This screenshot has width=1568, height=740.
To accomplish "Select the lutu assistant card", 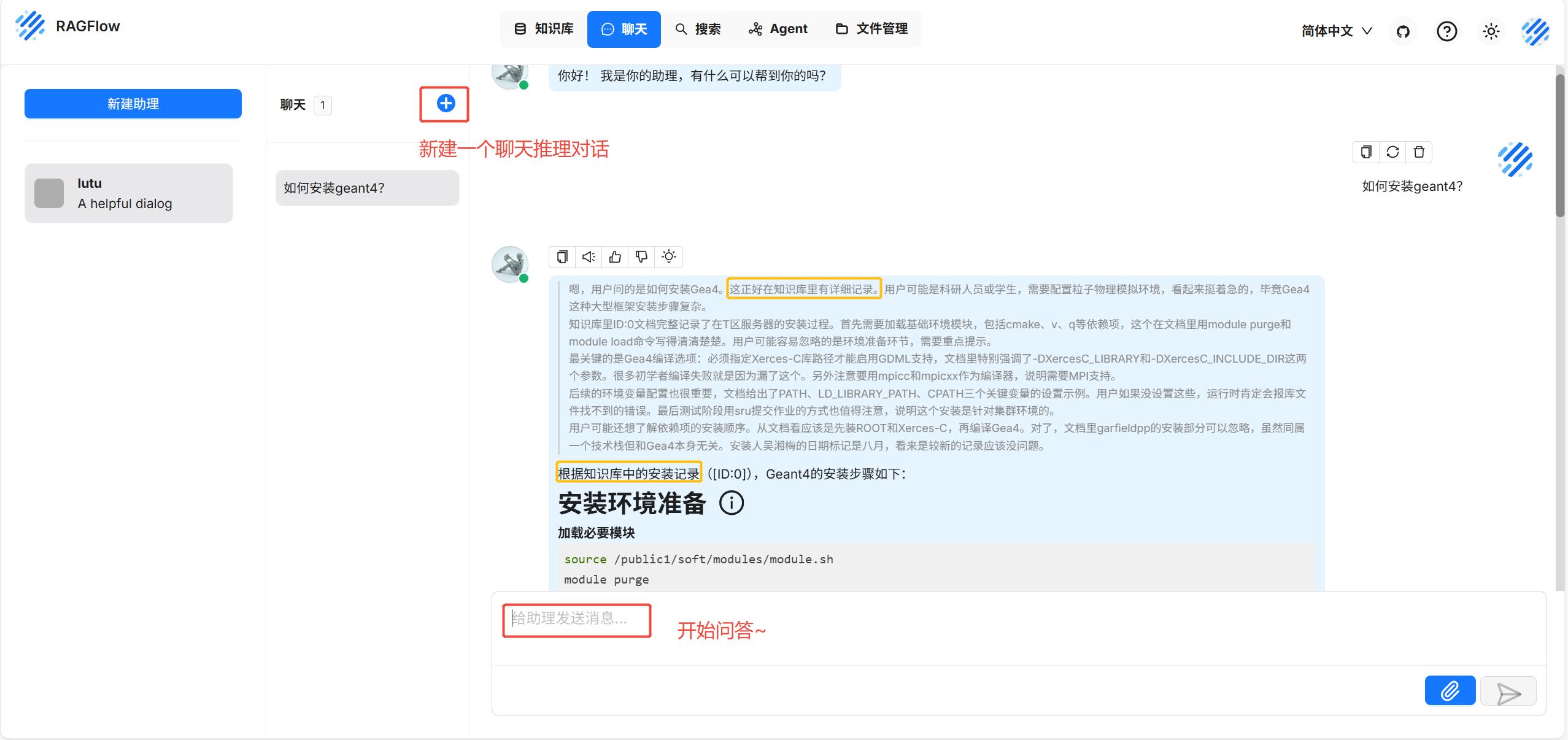I will pos(129,193).
